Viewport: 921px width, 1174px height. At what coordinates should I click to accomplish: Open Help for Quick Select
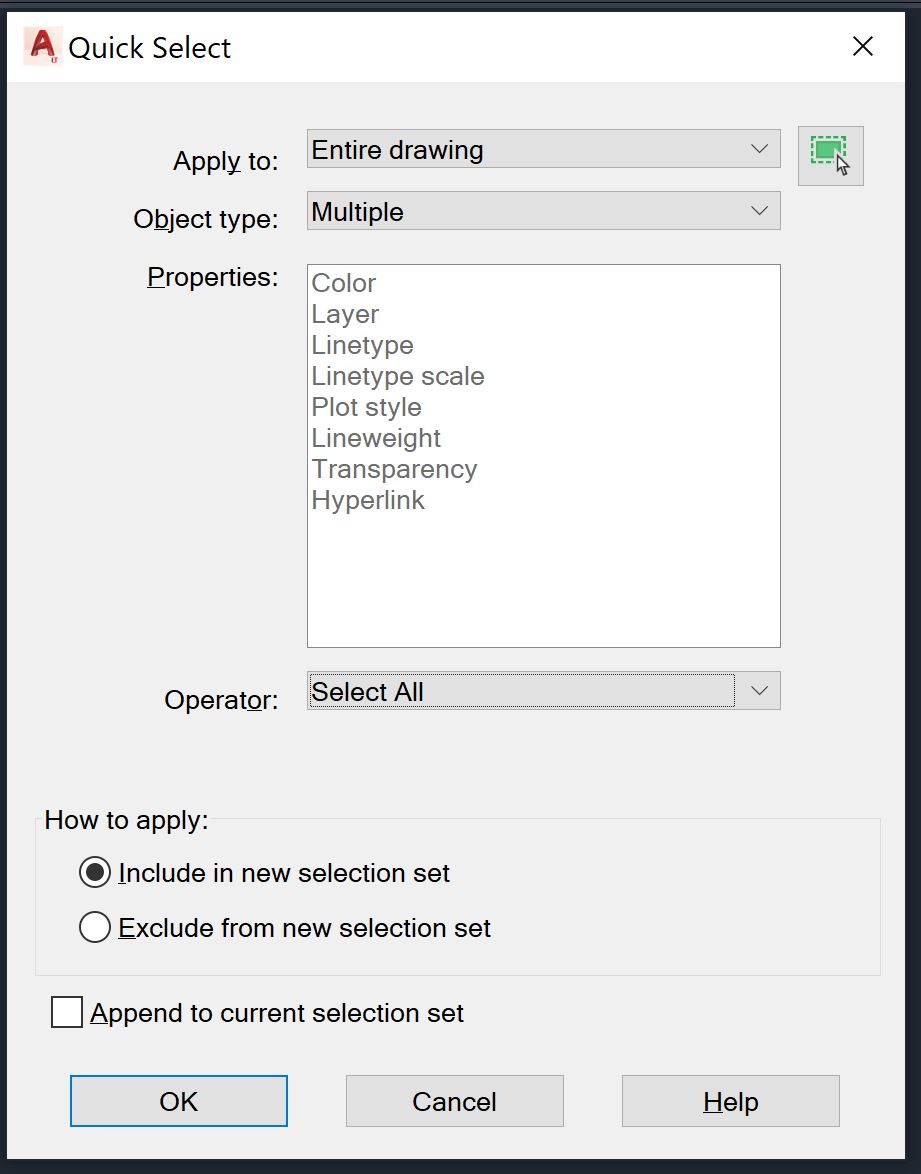tap(731, 1101)
